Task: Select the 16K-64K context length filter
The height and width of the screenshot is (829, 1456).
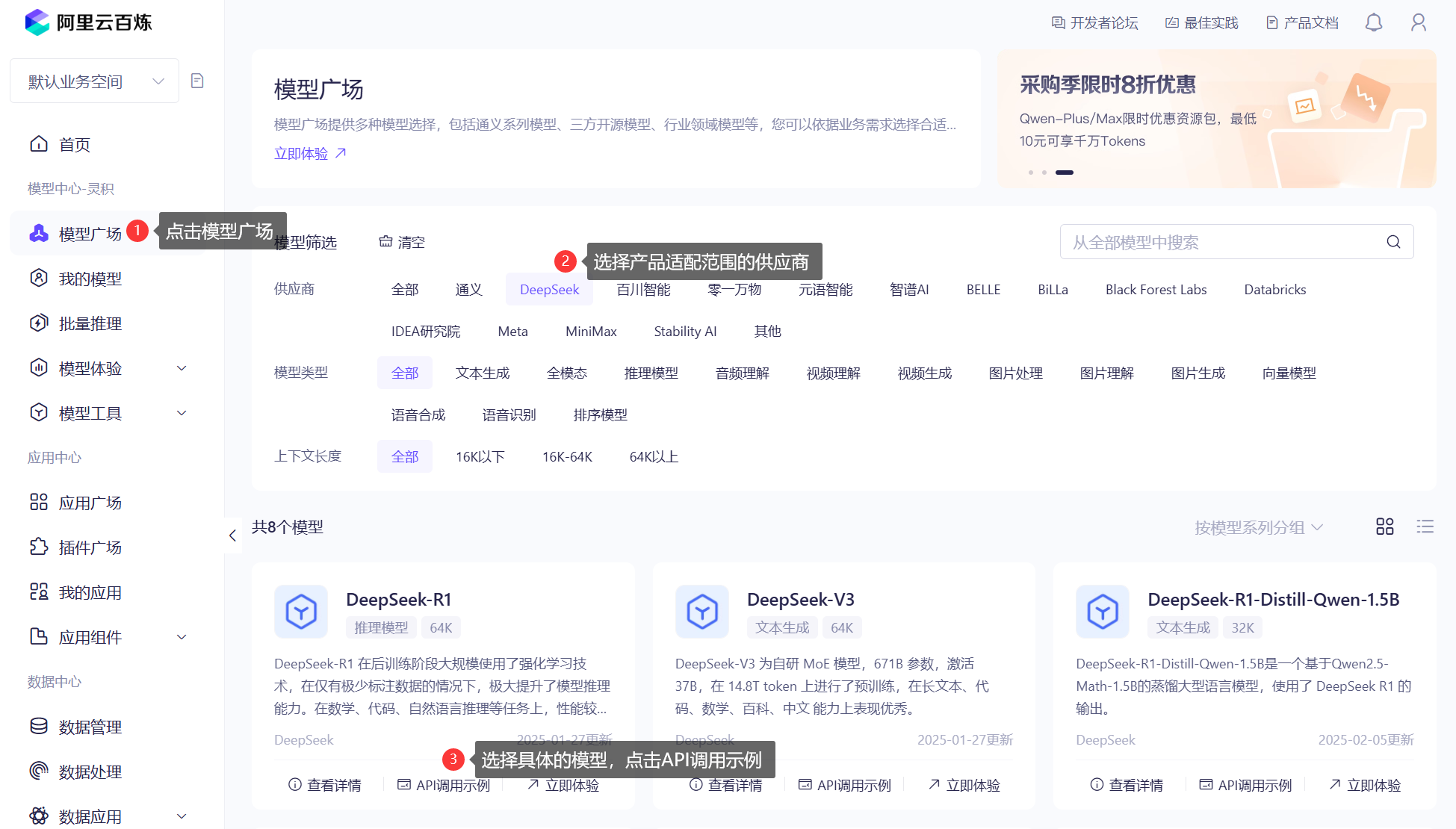Action: pos(567,457)
